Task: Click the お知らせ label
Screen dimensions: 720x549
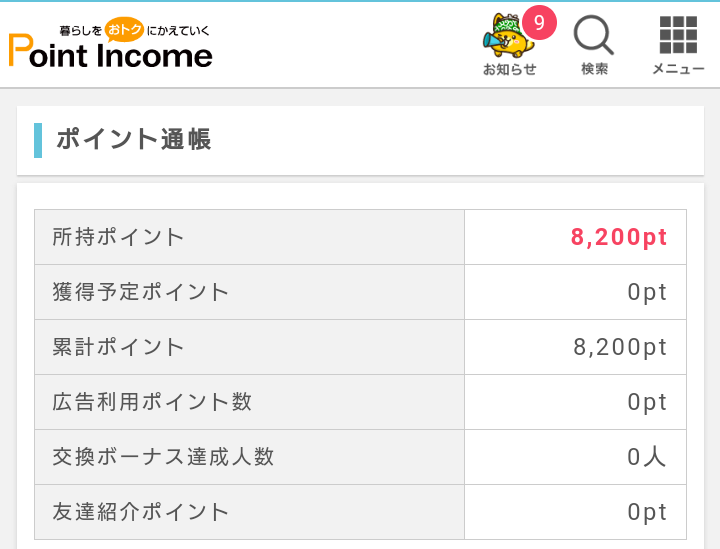Action: pyautogui.click(x=509, y=69)
